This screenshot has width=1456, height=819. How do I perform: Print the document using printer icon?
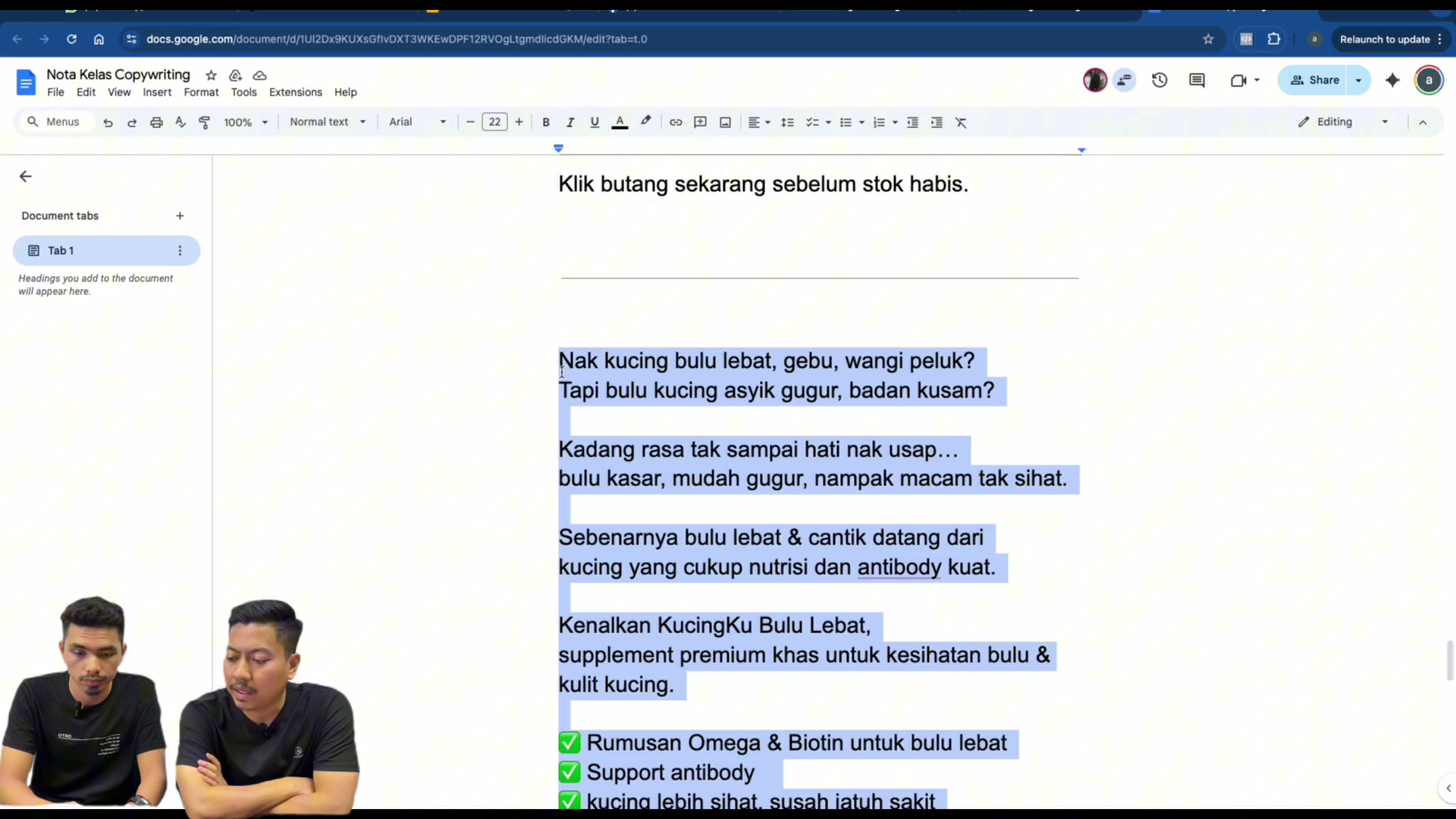(156, 122)
